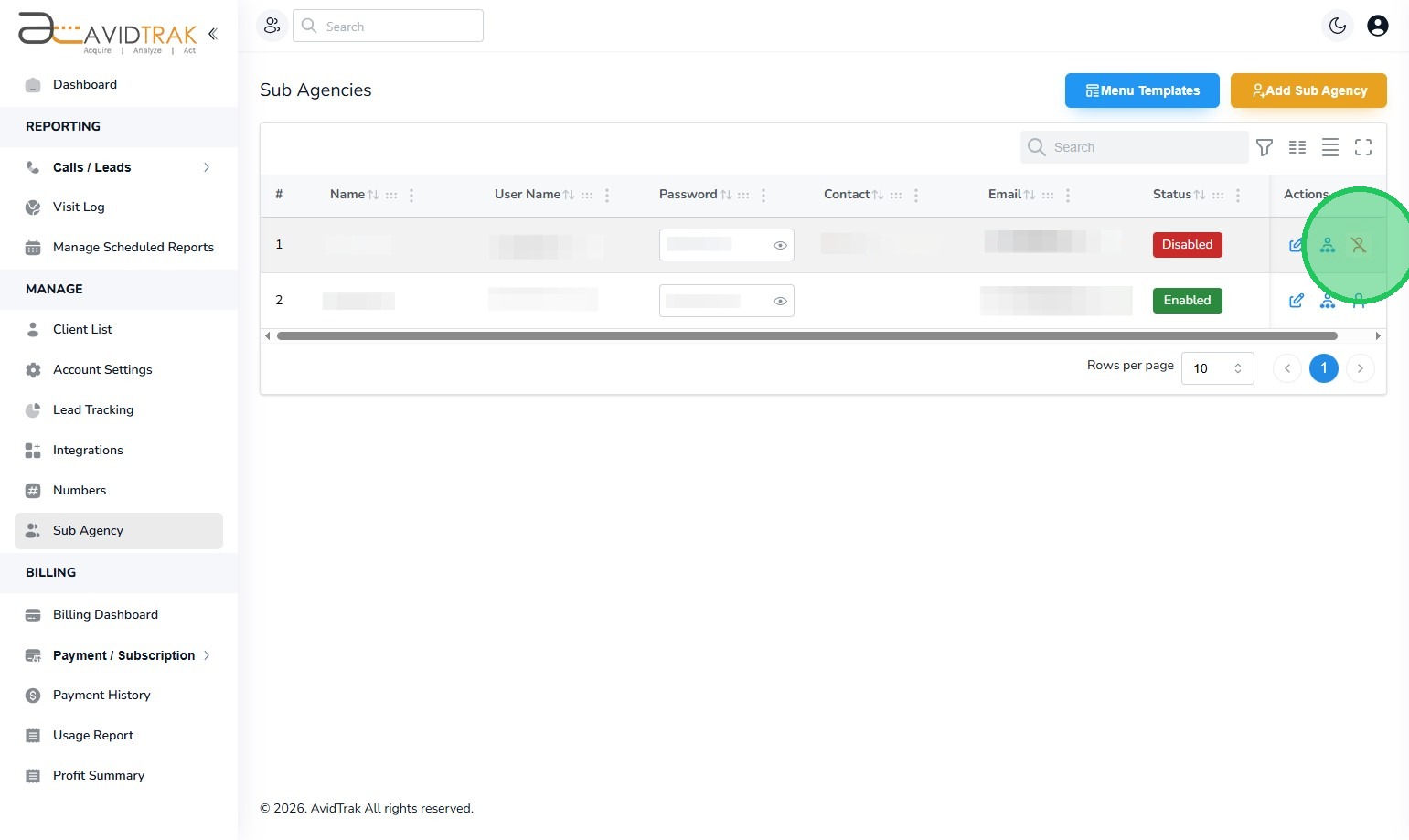Open Profit Summary
Screen dimensions: 1409x840
119,775
